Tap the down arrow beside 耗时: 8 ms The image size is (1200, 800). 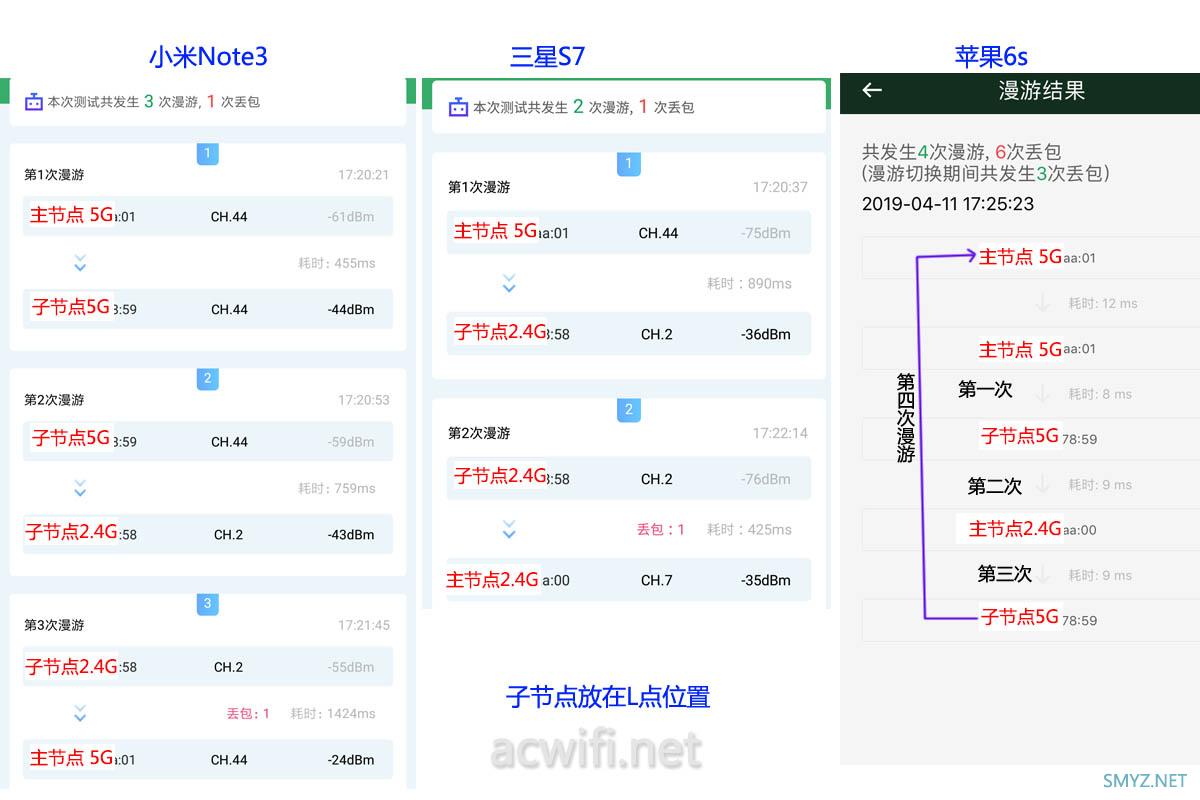point(1042,394)
